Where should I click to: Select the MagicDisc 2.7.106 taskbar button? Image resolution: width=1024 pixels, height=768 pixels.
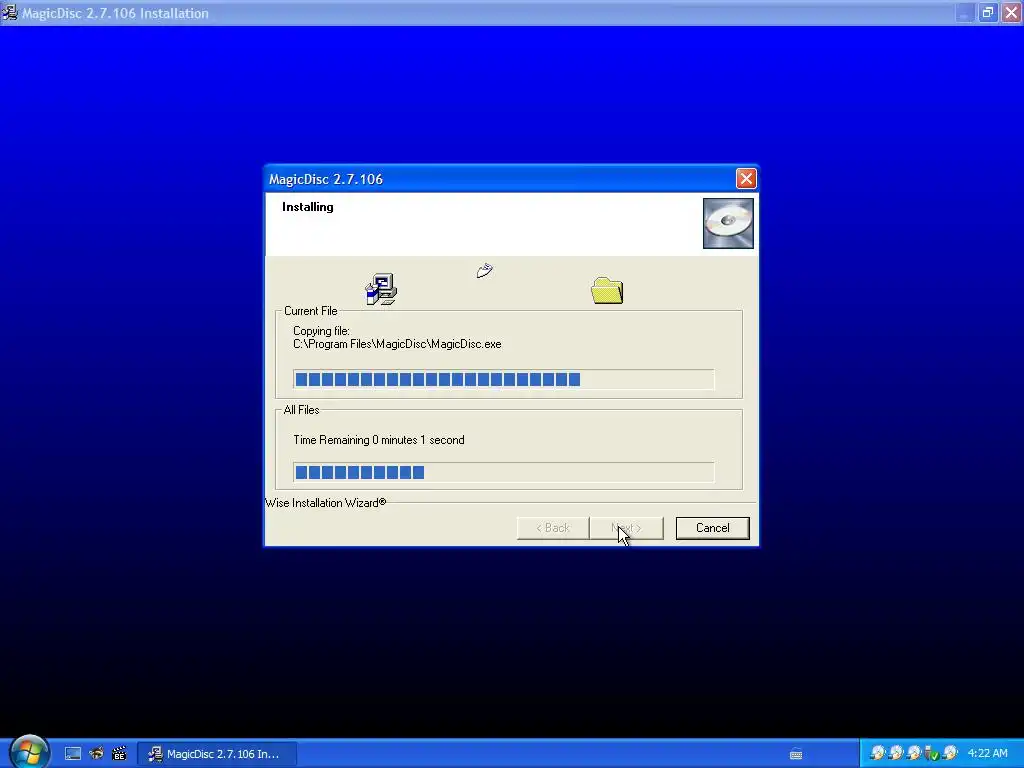pyautogui.click(x=217, y=754)
